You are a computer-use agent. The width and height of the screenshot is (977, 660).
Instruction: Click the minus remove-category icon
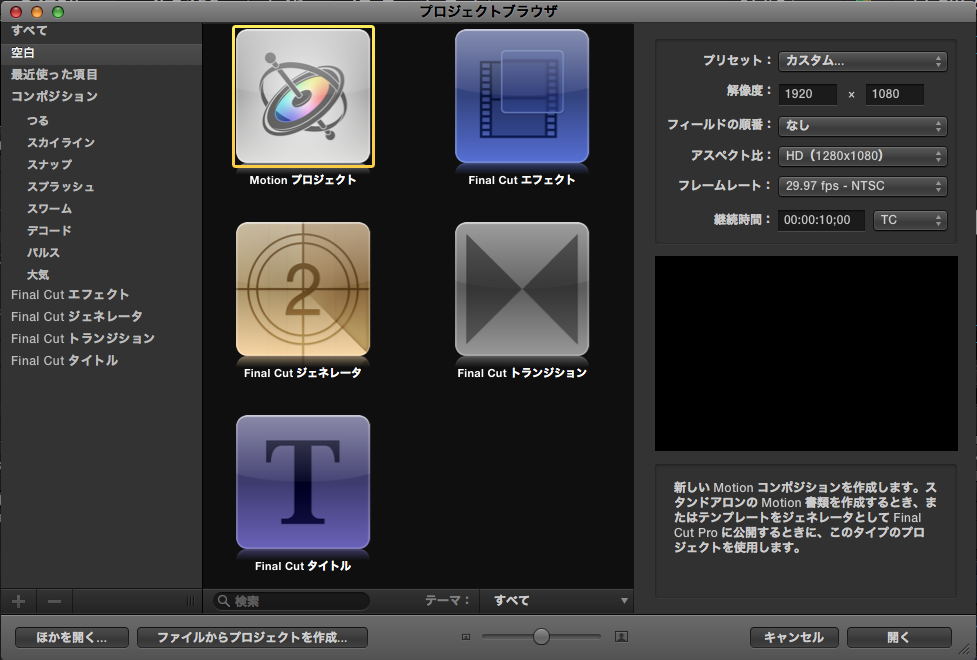tap(54, 601)
